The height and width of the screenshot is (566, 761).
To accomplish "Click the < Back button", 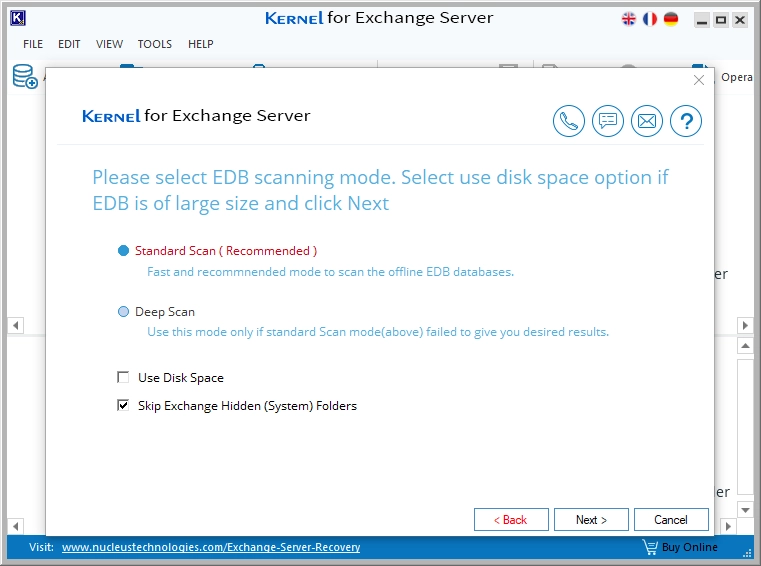I will [511, 520].
